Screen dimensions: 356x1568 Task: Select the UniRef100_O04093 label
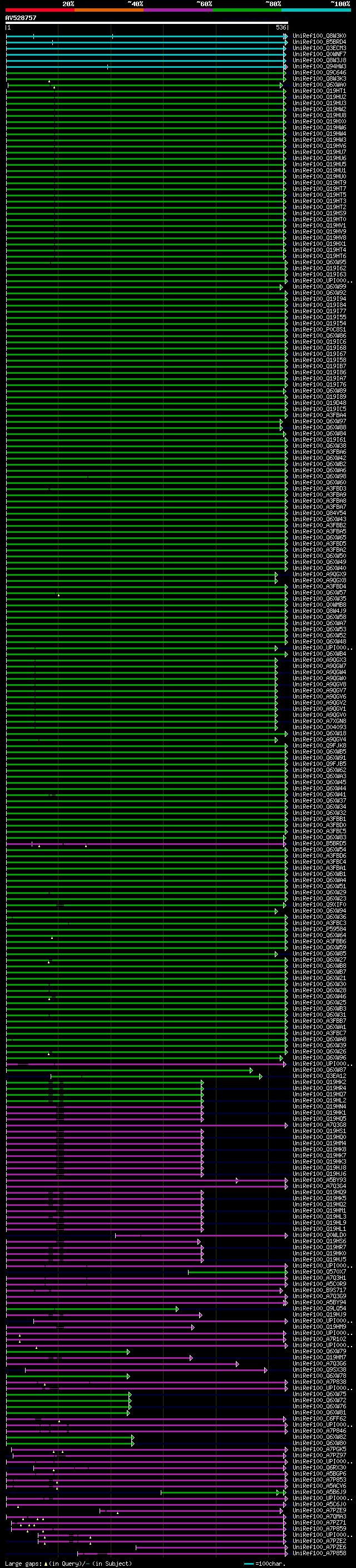coord(319,728)
